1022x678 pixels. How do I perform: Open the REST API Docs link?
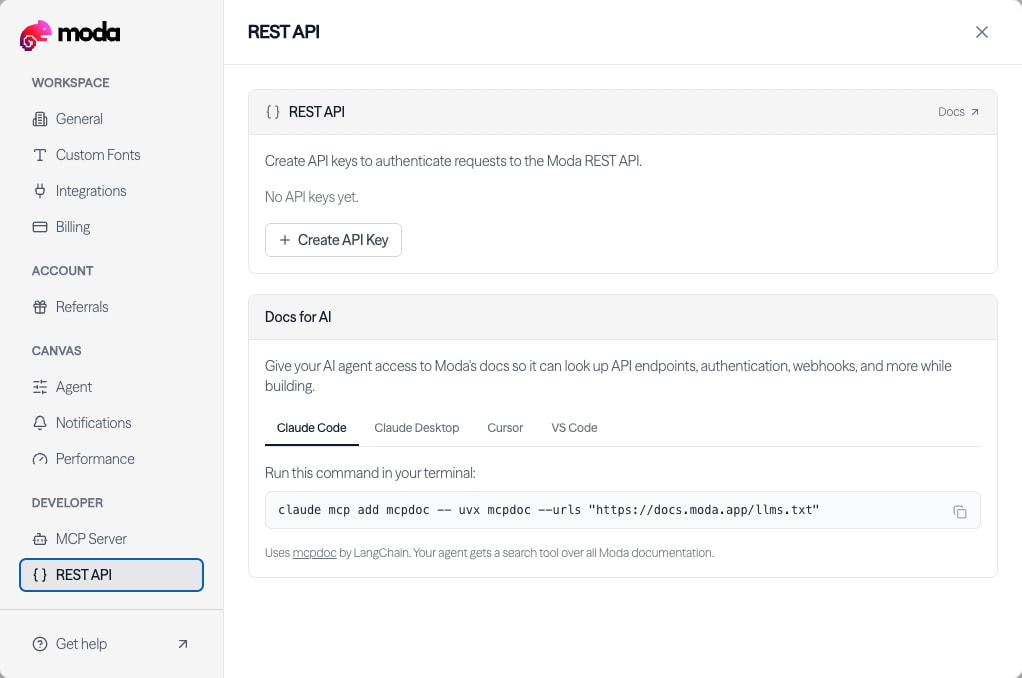tap(958, 112)
